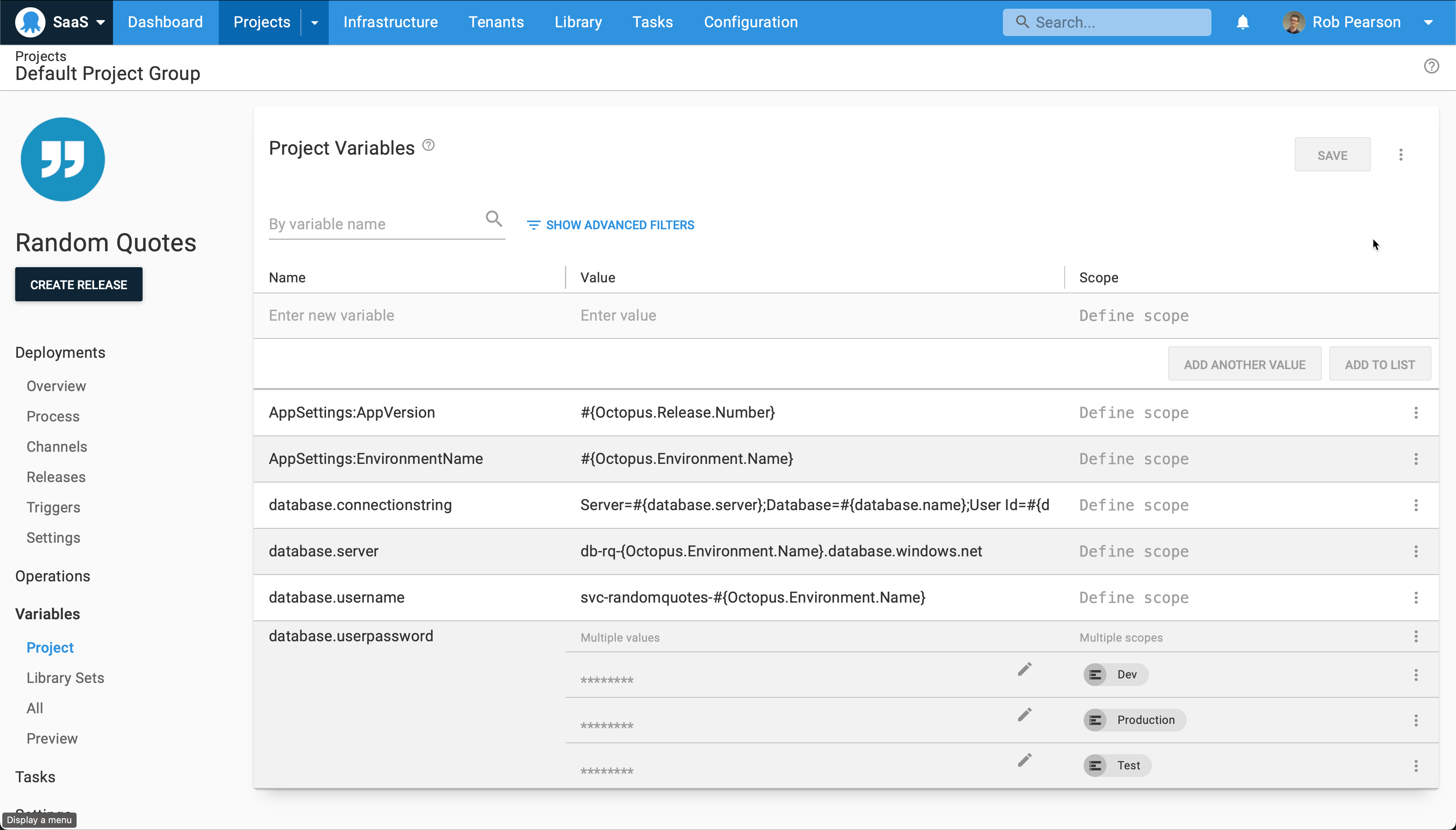Image resolution: width=1456 pixels, height=830 pixels.
Task: Open overflow menu on Test scope row
Action: pos(1417,766)
